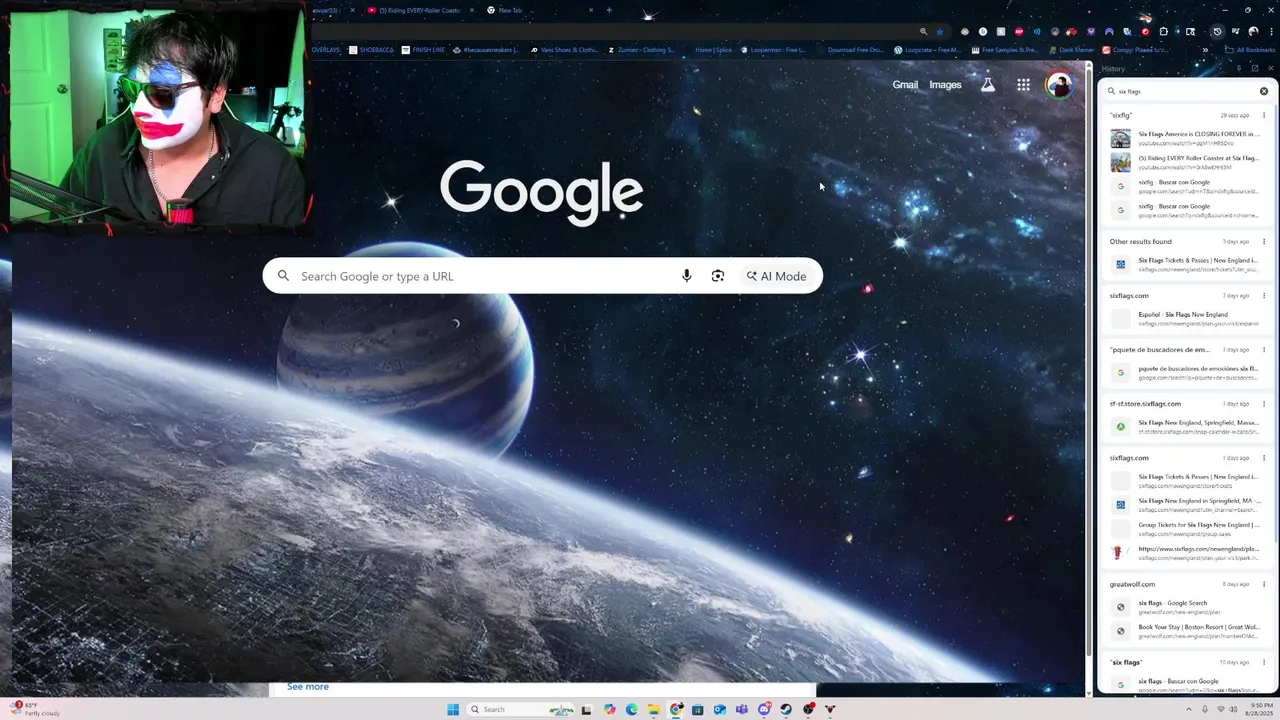This screenshot has width=1280, height=720.
Task: Close the New Tab browser tab
Action: click(x=590, y=10)
